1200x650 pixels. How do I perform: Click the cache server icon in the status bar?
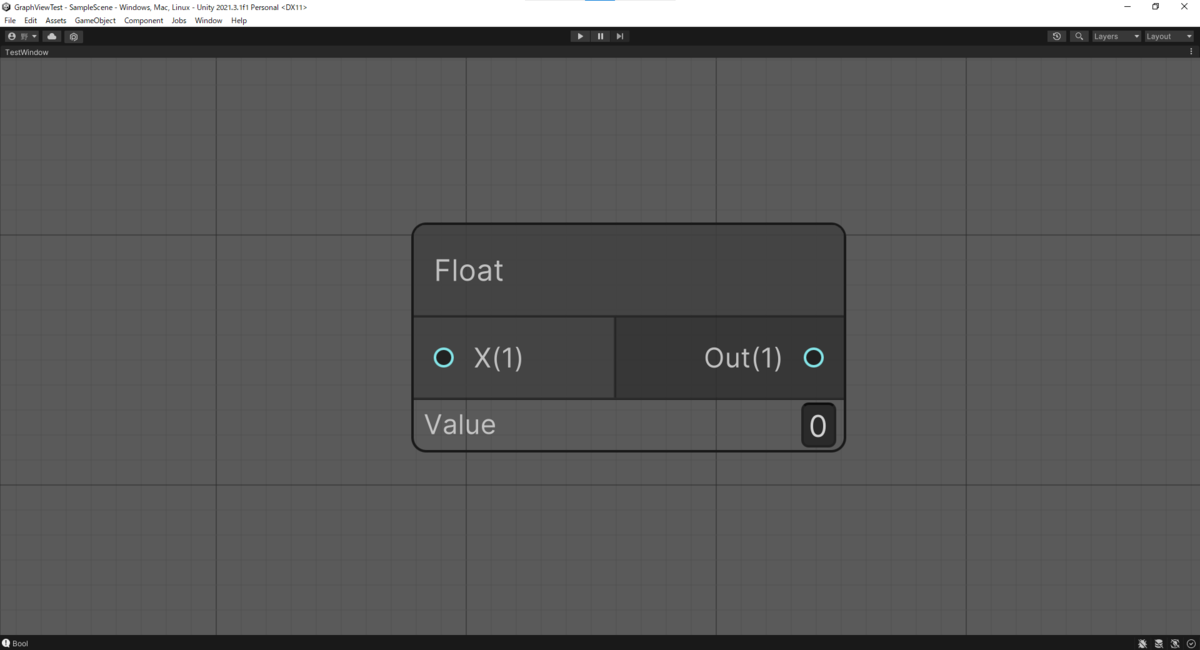pyautogui.click(x=1158, y=643)
